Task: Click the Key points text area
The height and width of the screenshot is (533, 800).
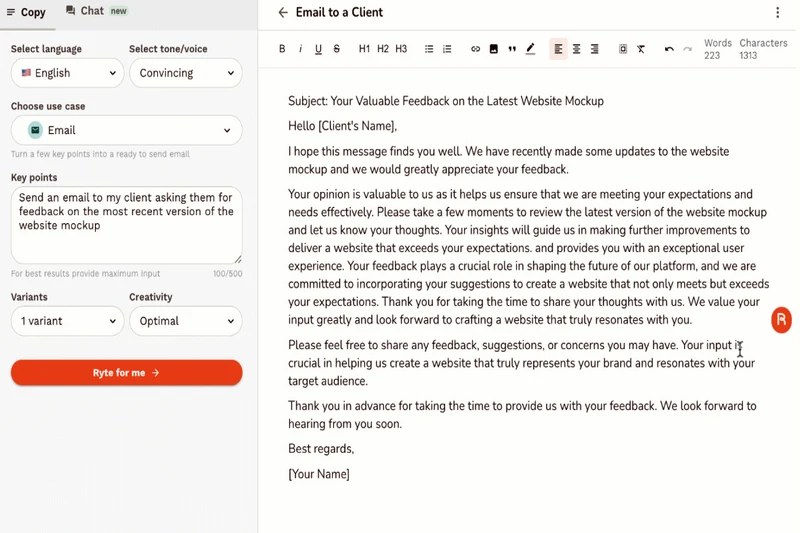Action: [x=127, y=225]
